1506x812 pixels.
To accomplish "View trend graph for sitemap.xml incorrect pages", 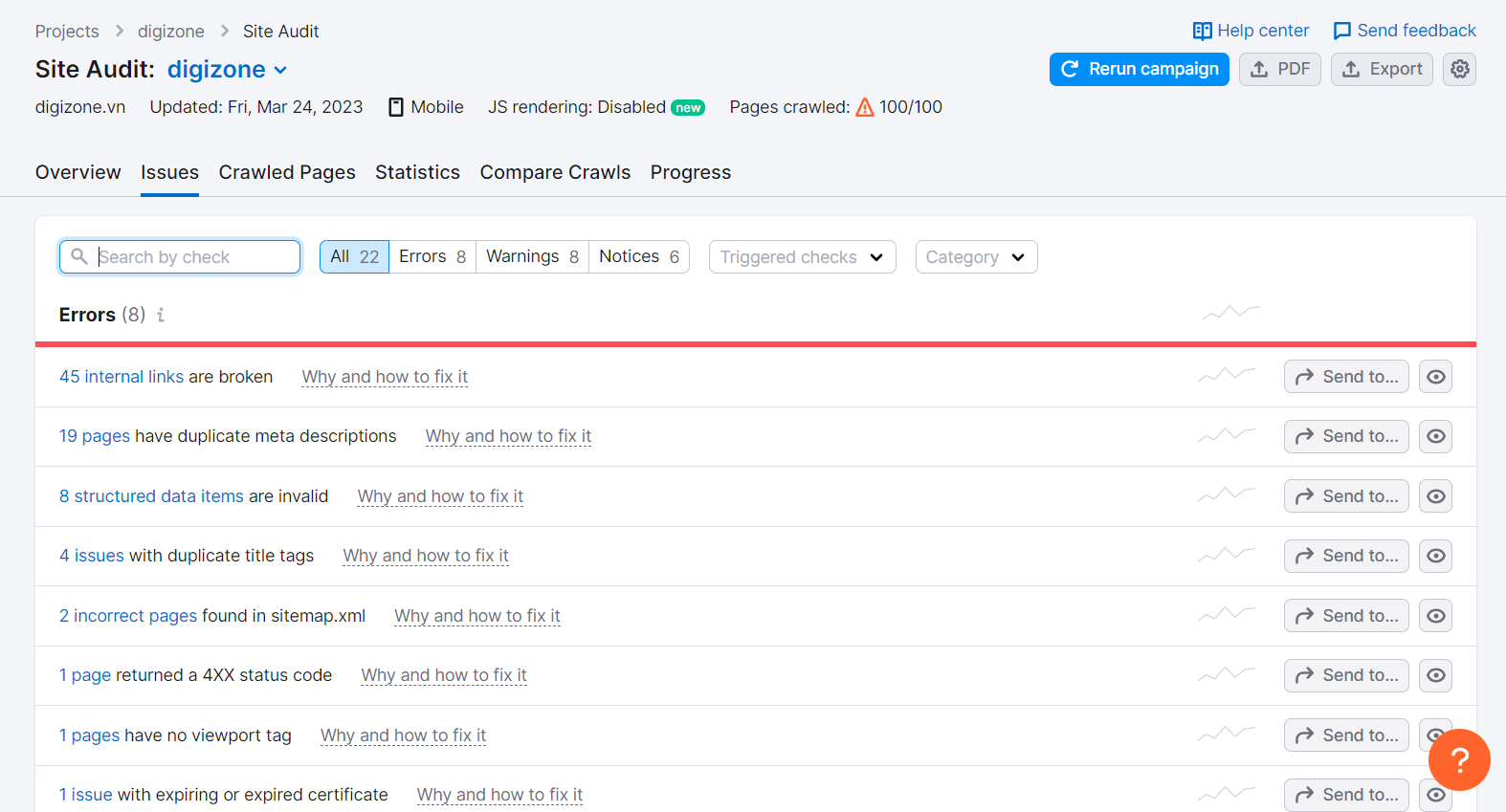I will (x=1227, y=615).
